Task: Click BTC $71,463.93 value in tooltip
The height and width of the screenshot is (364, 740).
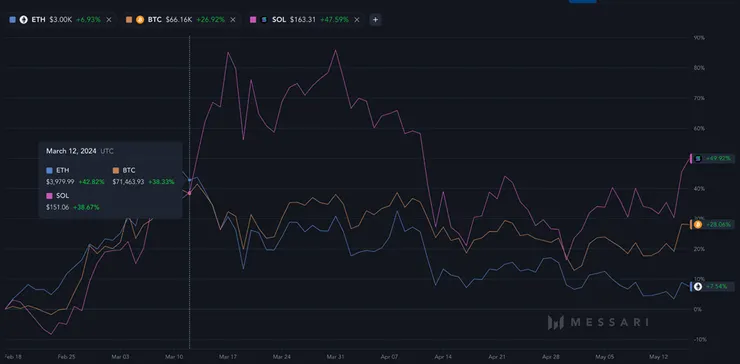Action: [128, 182]
